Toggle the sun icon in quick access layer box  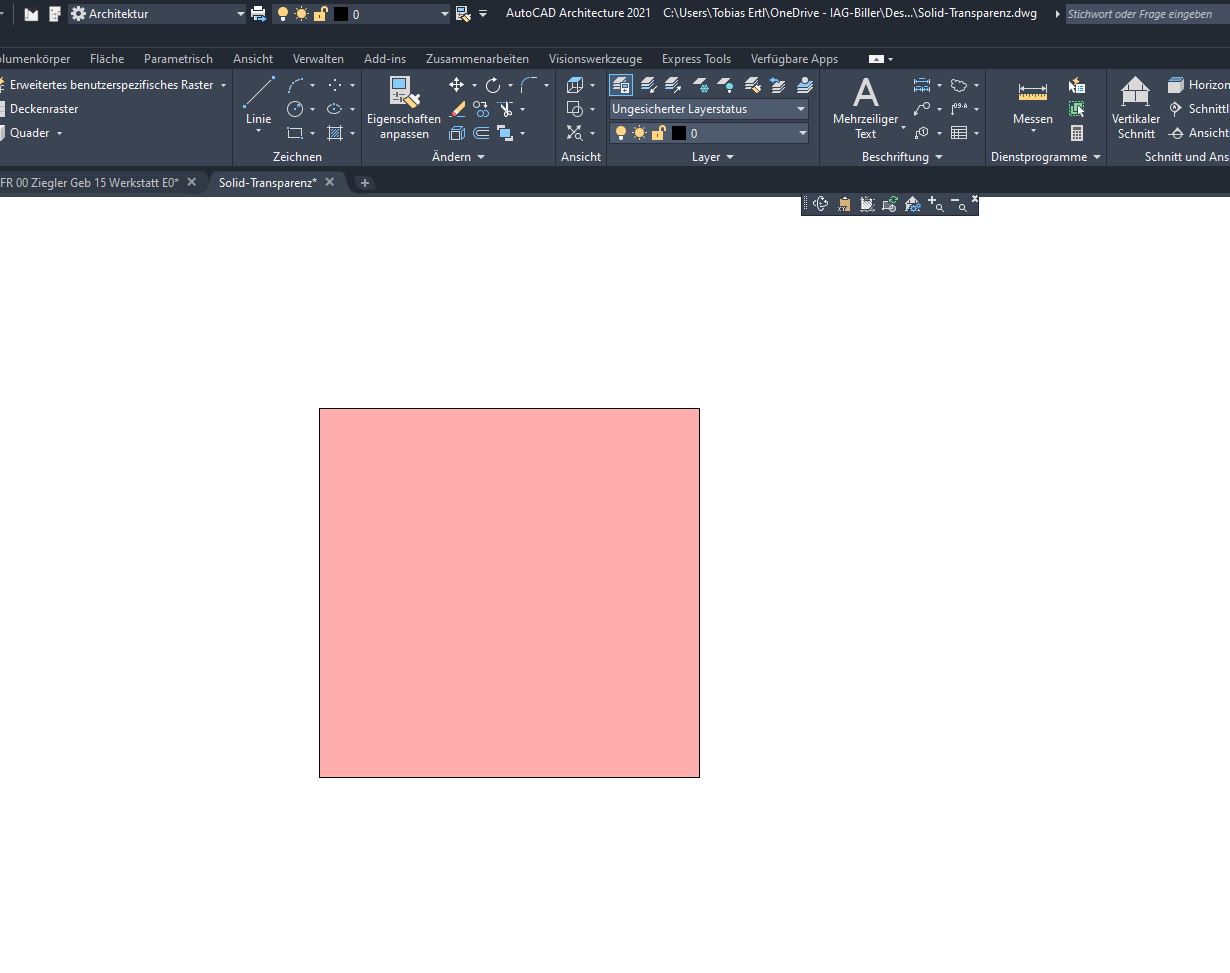coord(301,14)
